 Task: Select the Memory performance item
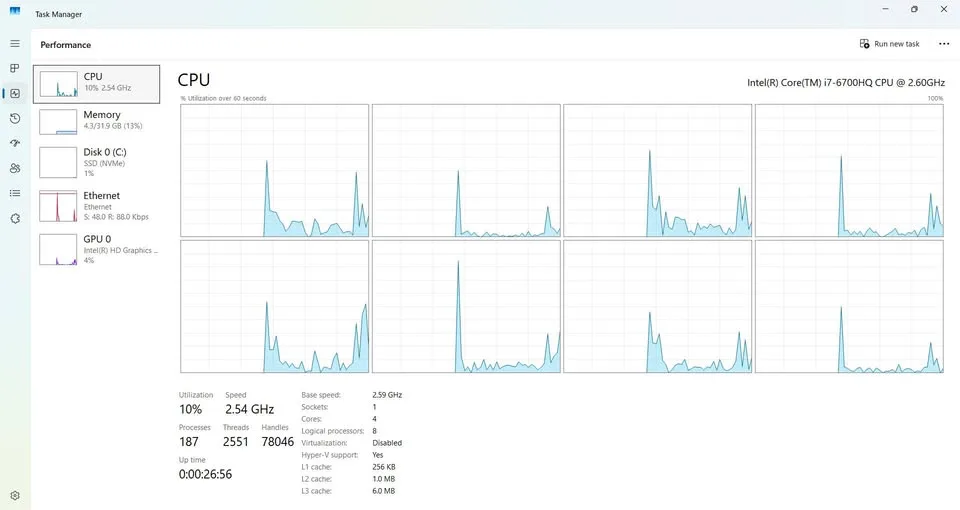coord(97,121)
